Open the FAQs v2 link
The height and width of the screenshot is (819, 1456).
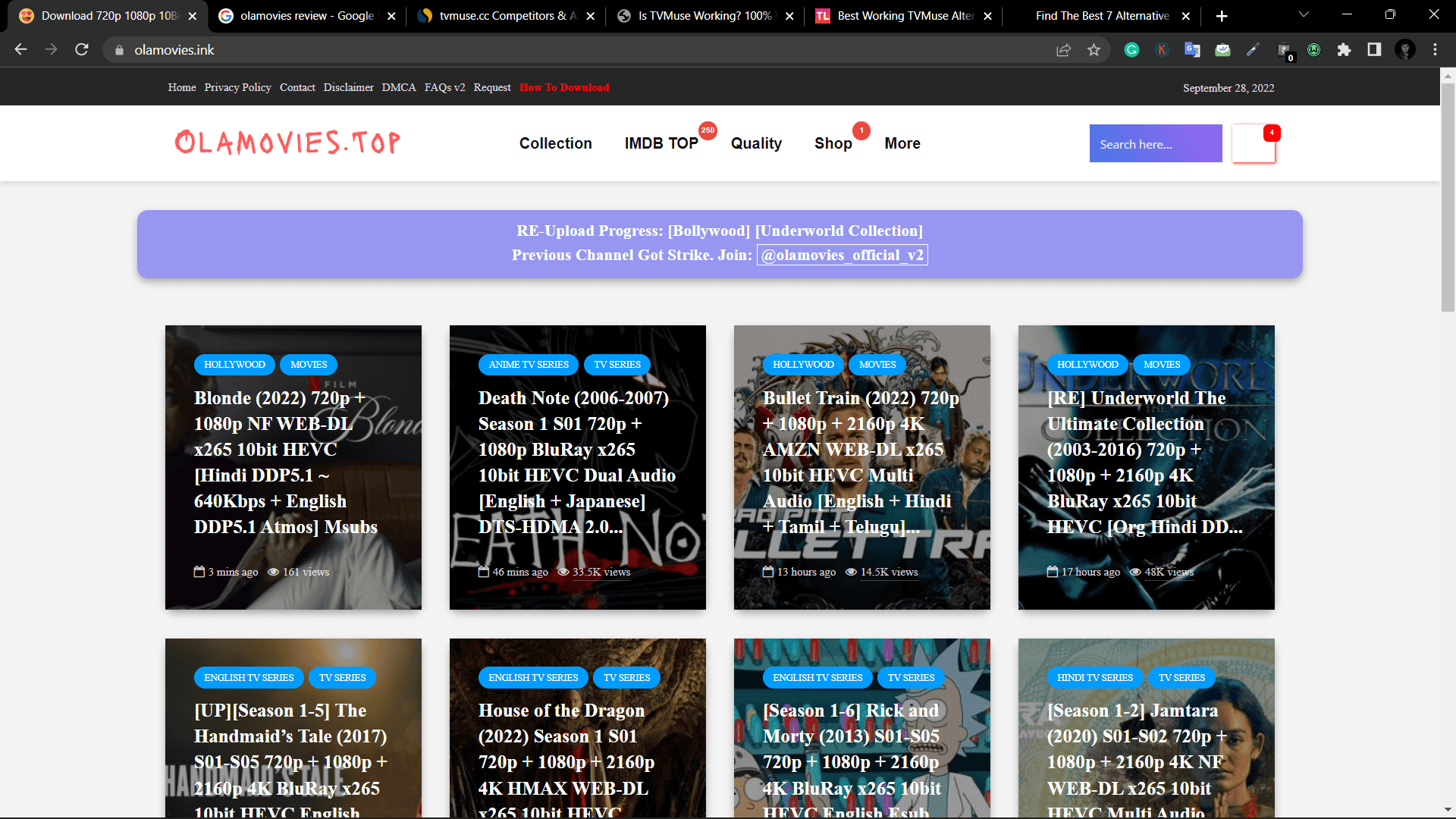point(444,87)
